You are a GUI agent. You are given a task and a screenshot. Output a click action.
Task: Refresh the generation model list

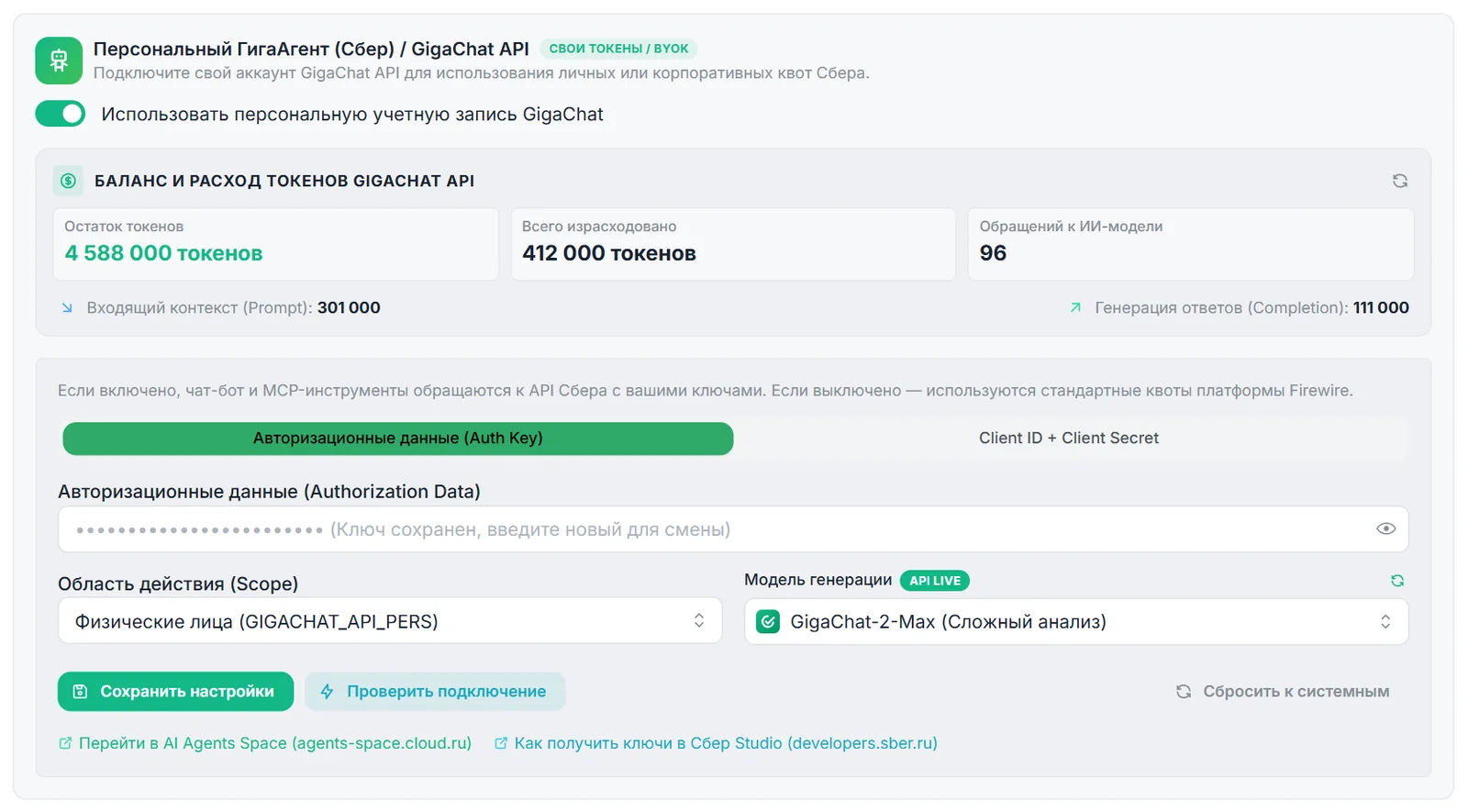(1396, 580)
